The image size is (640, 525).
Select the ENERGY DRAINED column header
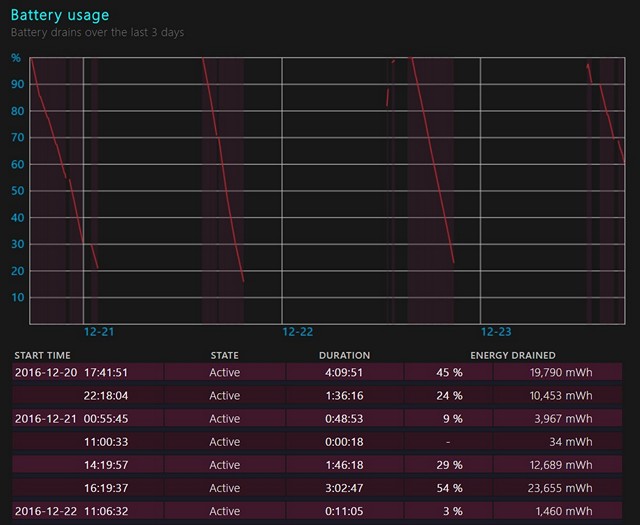click(x=513, y=355)
